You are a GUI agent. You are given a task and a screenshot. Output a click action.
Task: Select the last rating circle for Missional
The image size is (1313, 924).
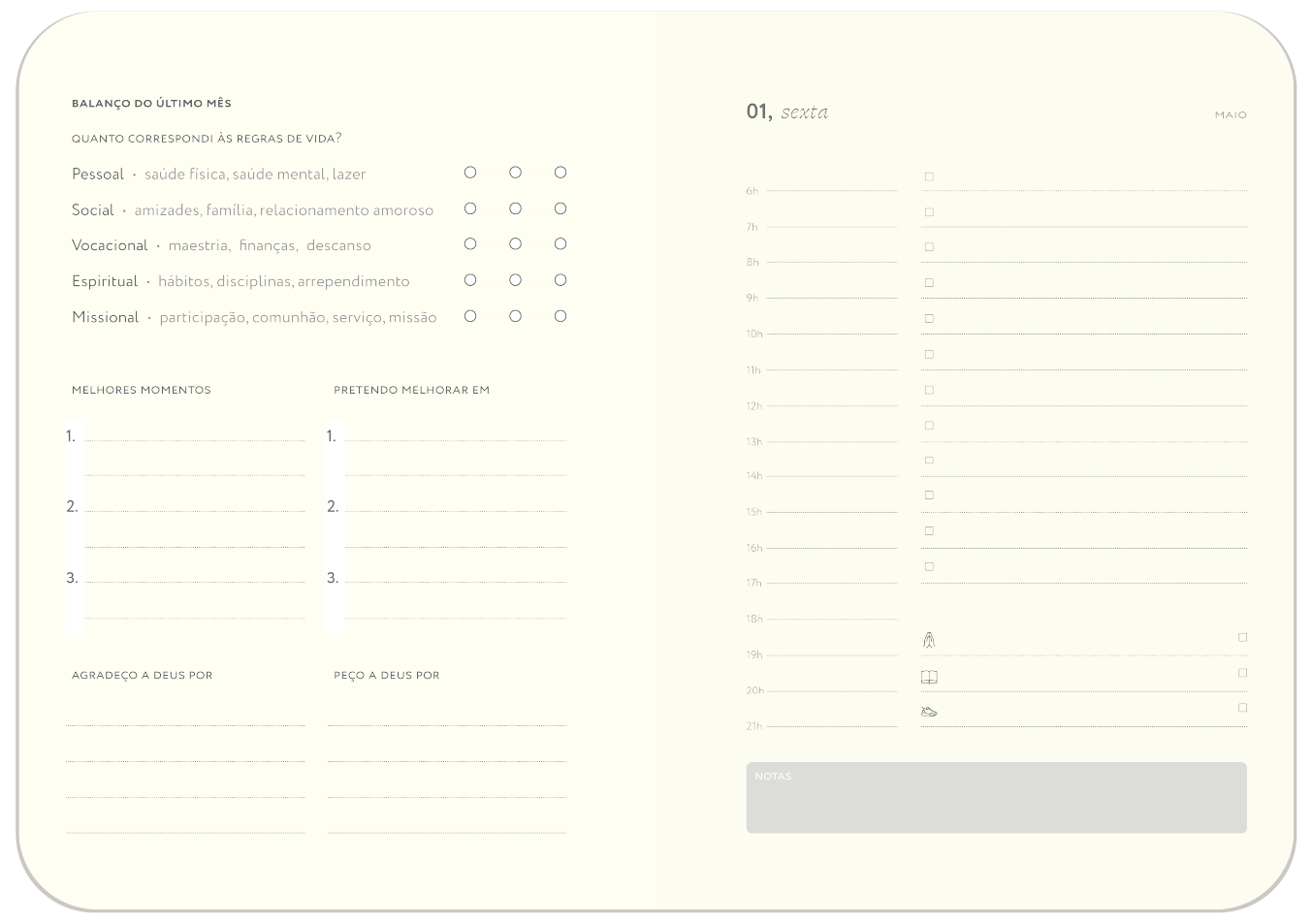560,316
